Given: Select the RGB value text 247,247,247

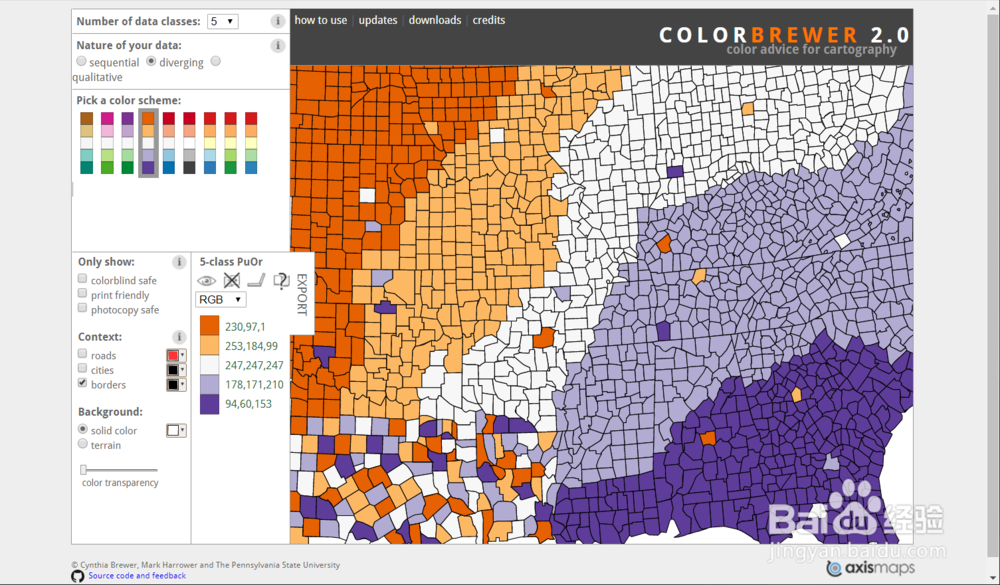Looking at the screenshot, I should [254, 366].
